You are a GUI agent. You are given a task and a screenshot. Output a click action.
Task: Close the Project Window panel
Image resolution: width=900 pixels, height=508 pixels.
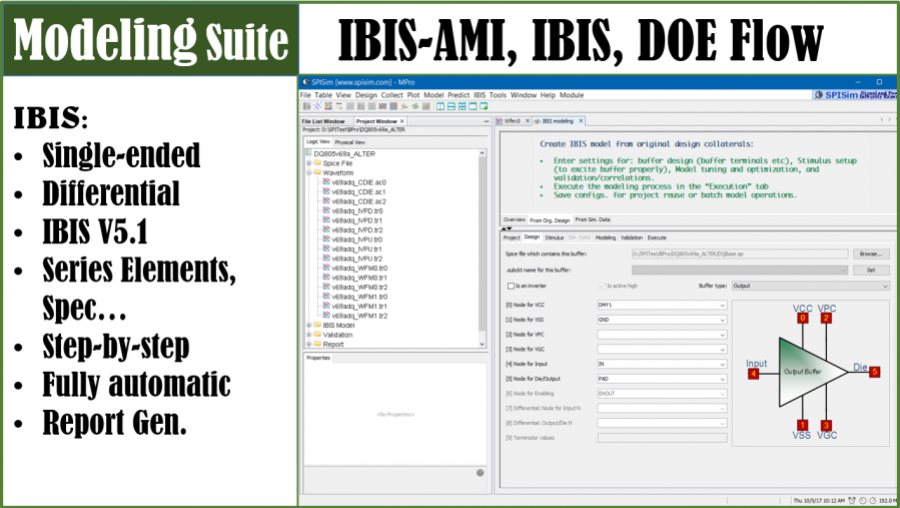(x=402, y=121)
